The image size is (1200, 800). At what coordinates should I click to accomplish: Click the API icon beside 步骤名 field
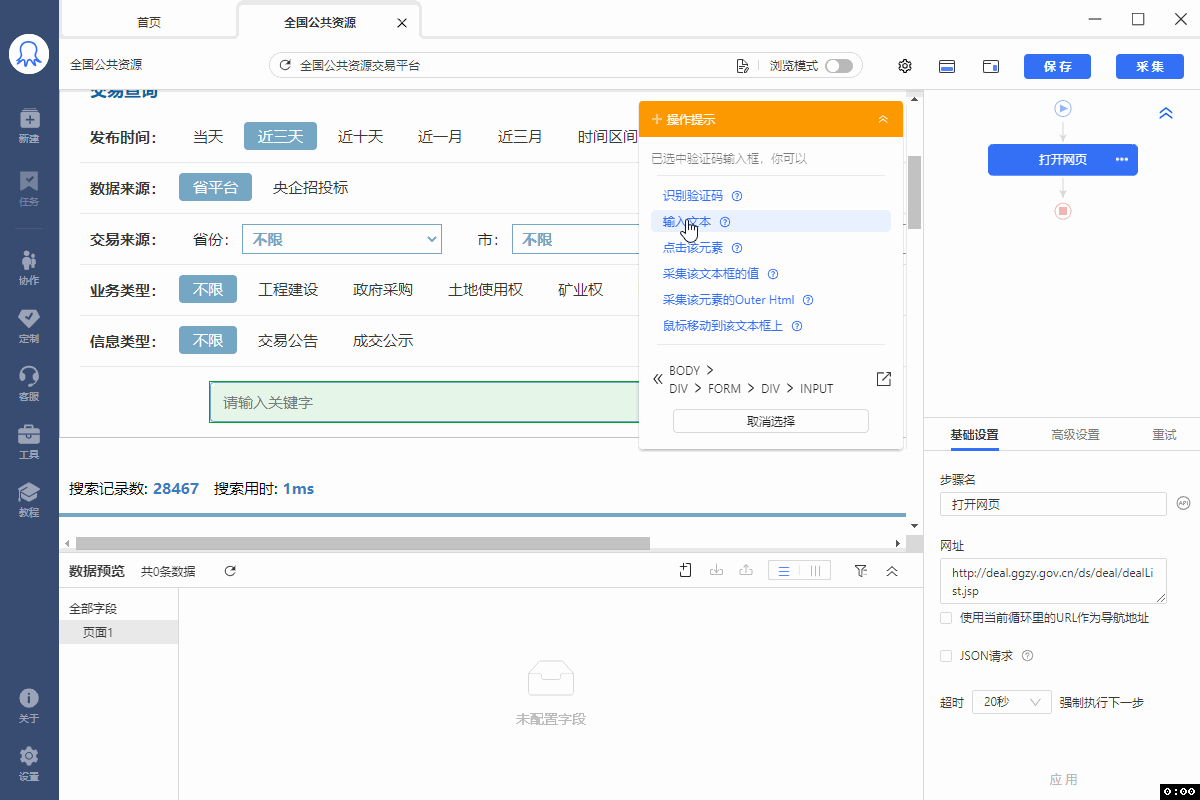coord(1183,503)
